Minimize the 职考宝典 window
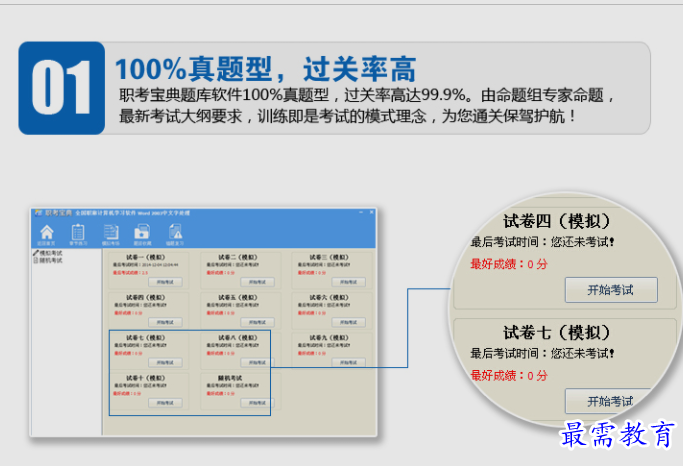Screen dimensions: 683x466 click(x=361, y=212)
